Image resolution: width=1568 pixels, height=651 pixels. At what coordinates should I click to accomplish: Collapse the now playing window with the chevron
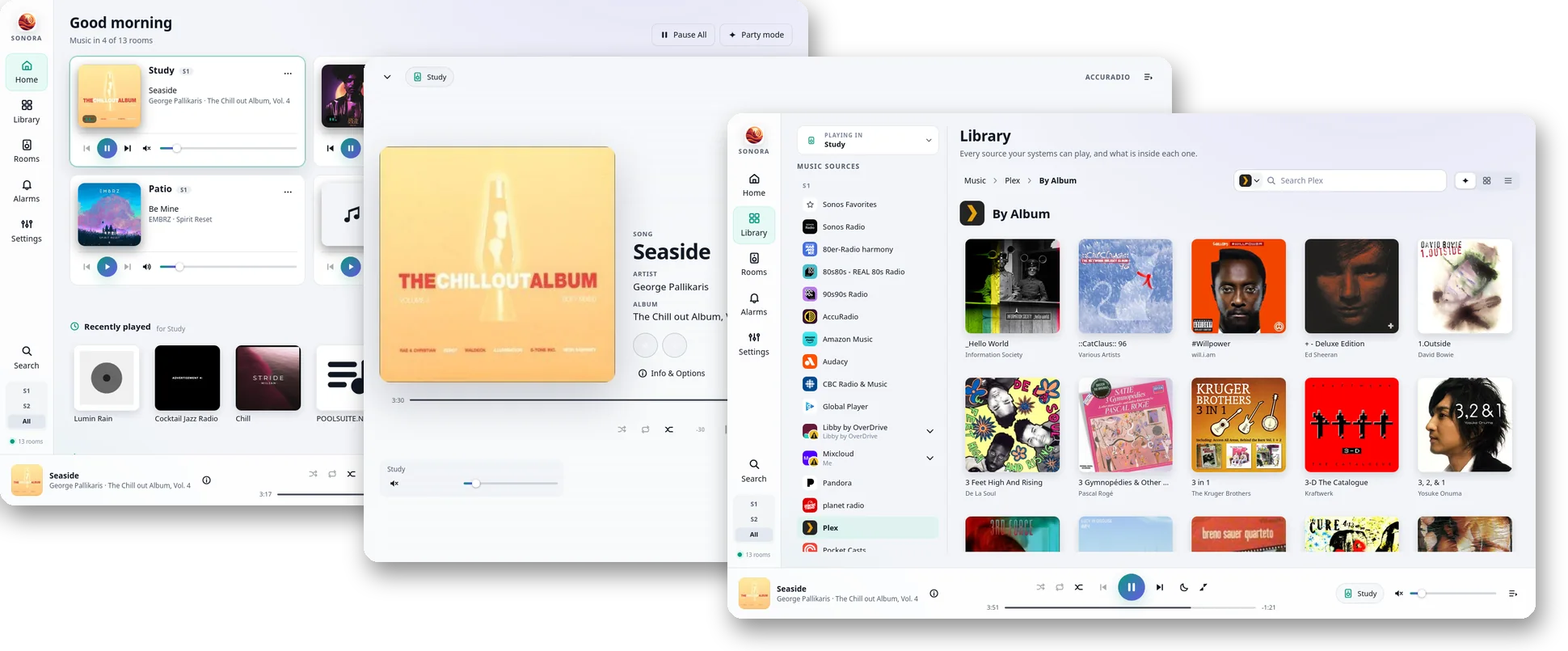(x=387, y=77)
